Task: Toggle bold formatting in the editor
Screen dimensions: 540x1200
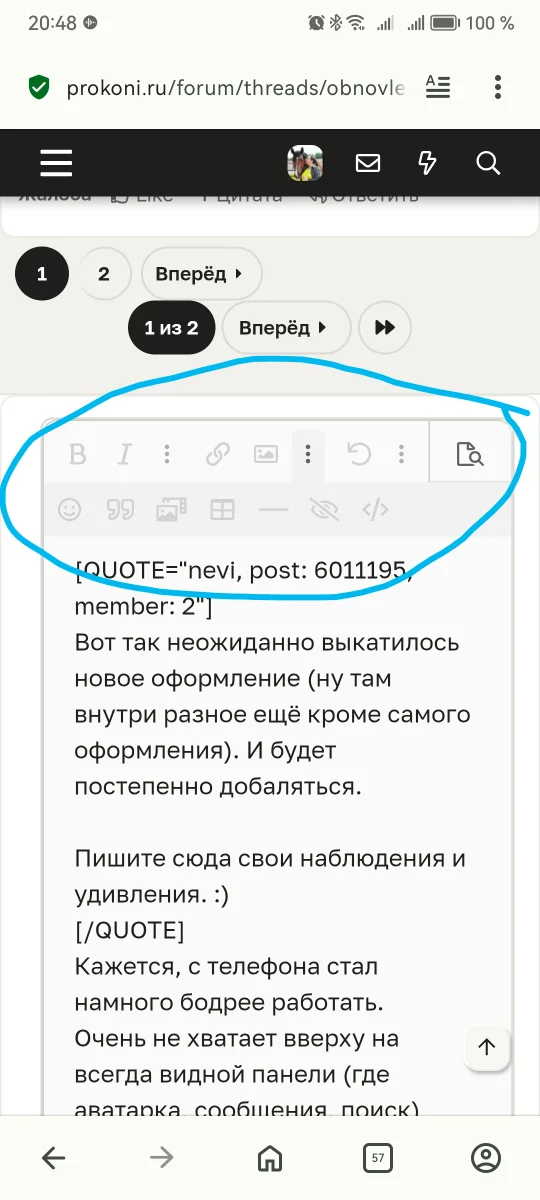Action: click(x=77, y=455)
